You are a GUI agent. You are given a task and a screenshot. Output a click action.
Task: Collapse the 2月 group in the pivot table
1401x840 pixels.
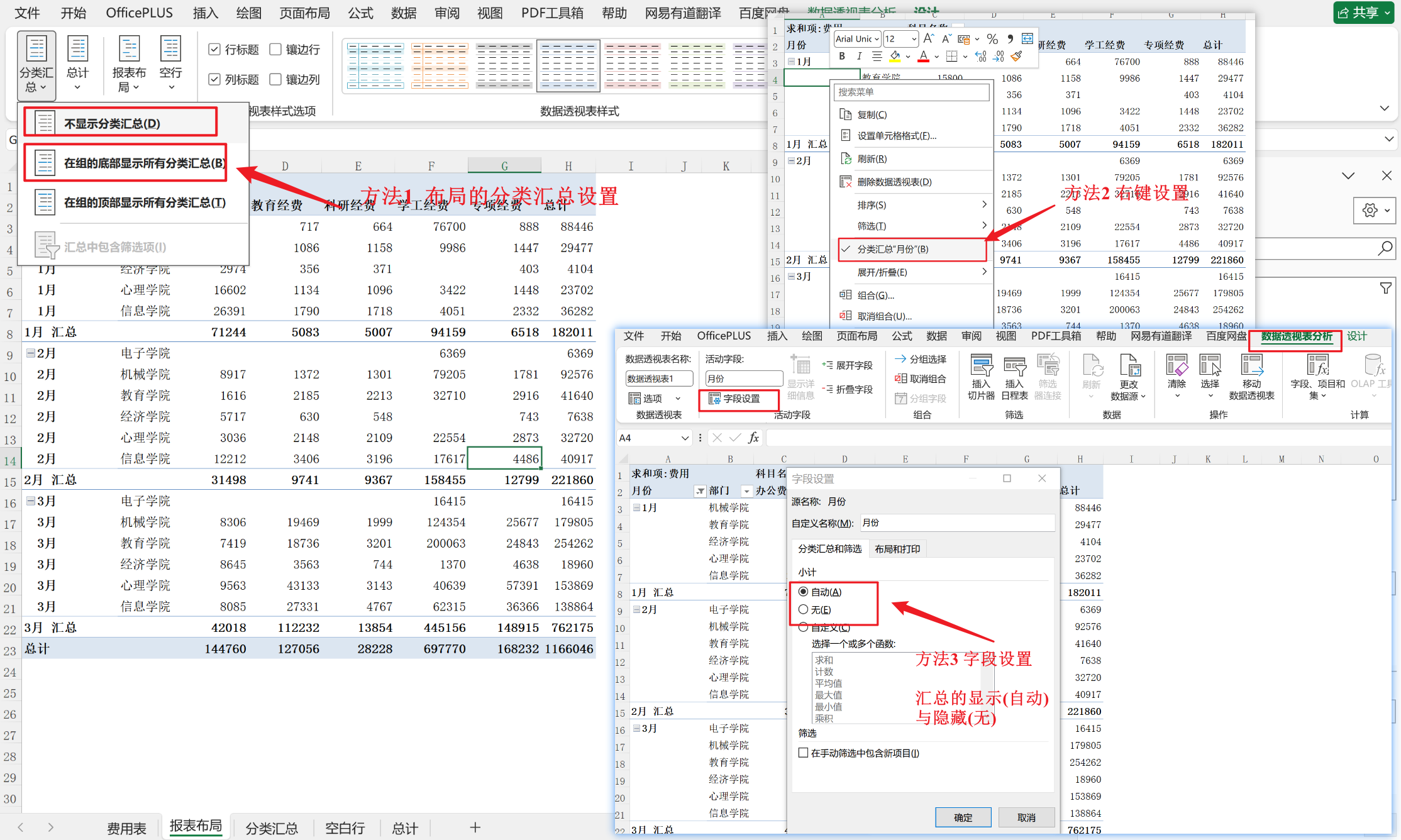30,353
